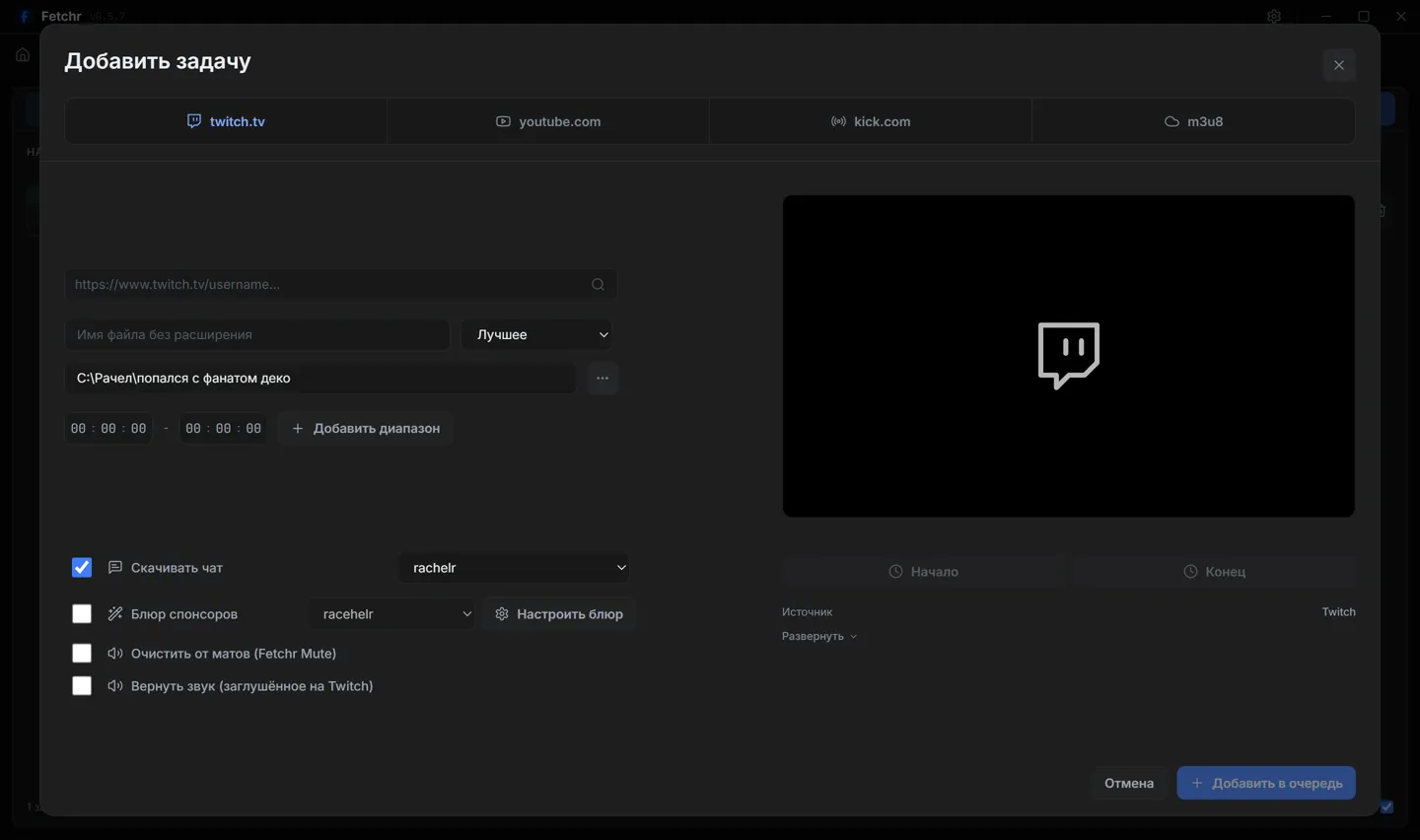Expand the Развернуть section
This screenshot has height=840, width=1420.
click(819, 636)
